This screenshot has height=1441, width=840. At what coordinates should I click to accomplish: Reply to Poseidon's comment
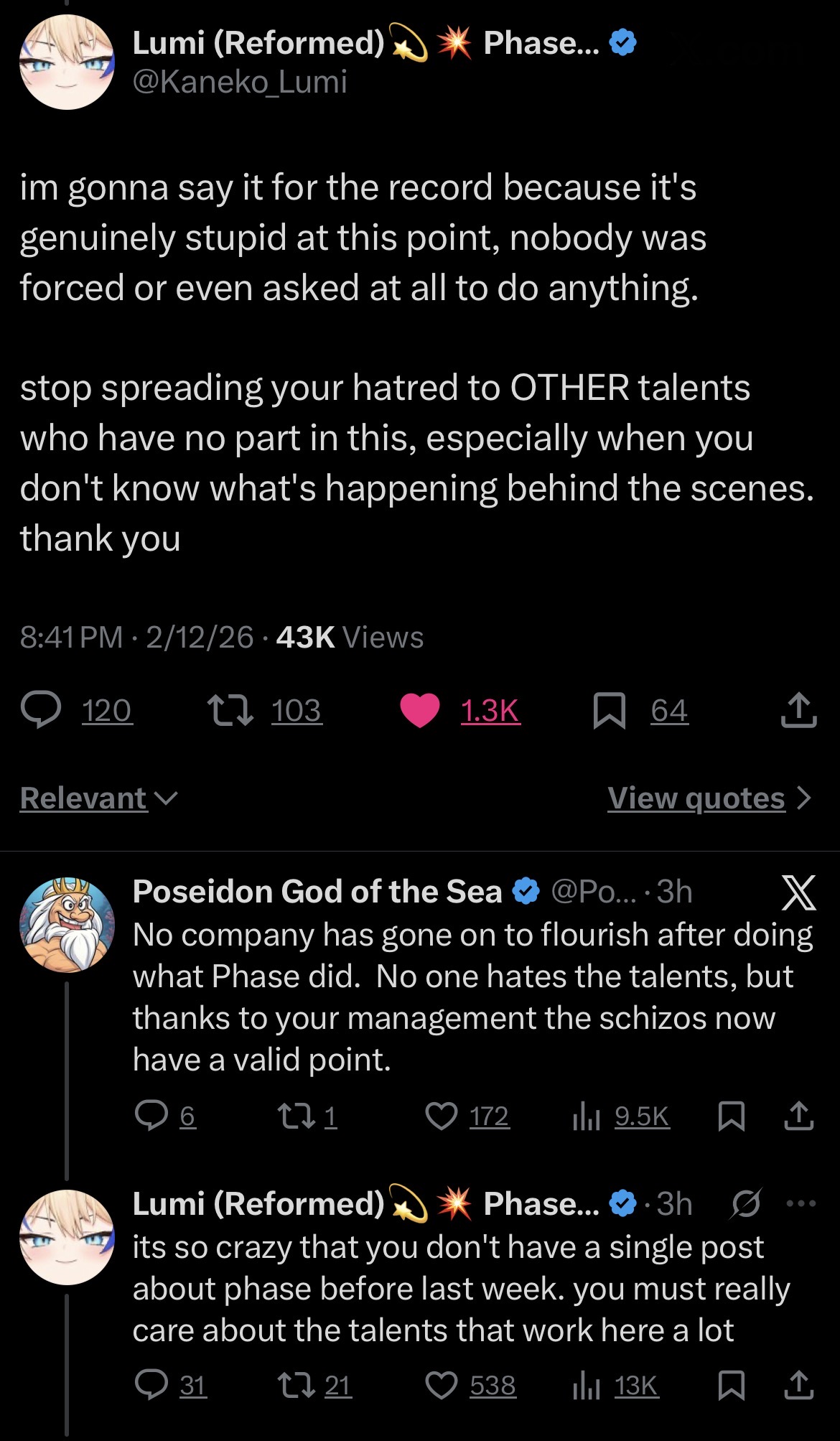point(151,1116)
